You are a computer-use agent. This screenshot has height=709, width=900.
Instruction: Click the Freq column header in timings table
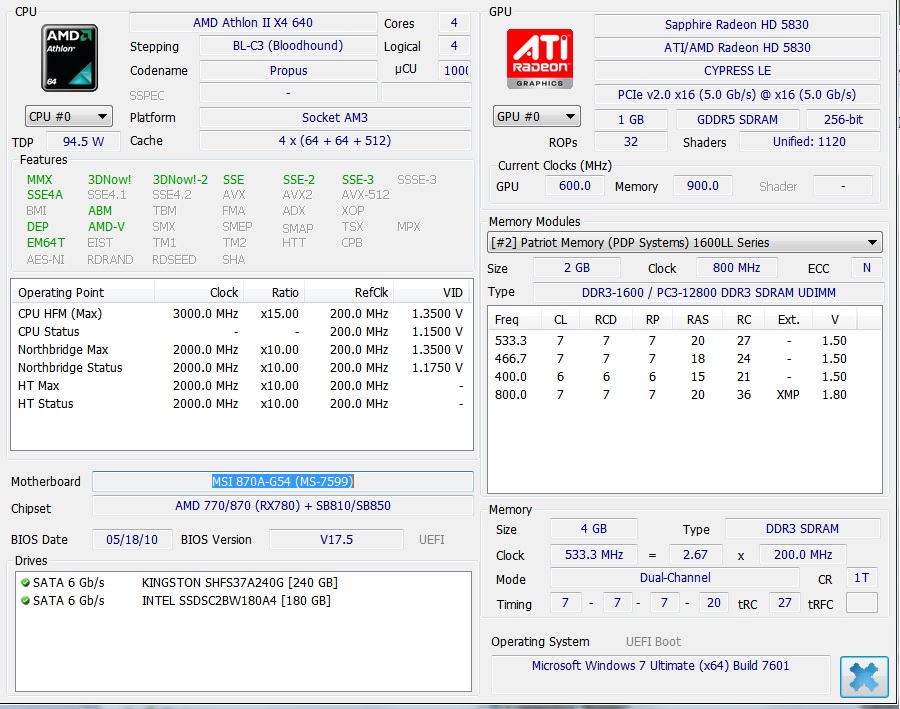(x=514, y=320)
